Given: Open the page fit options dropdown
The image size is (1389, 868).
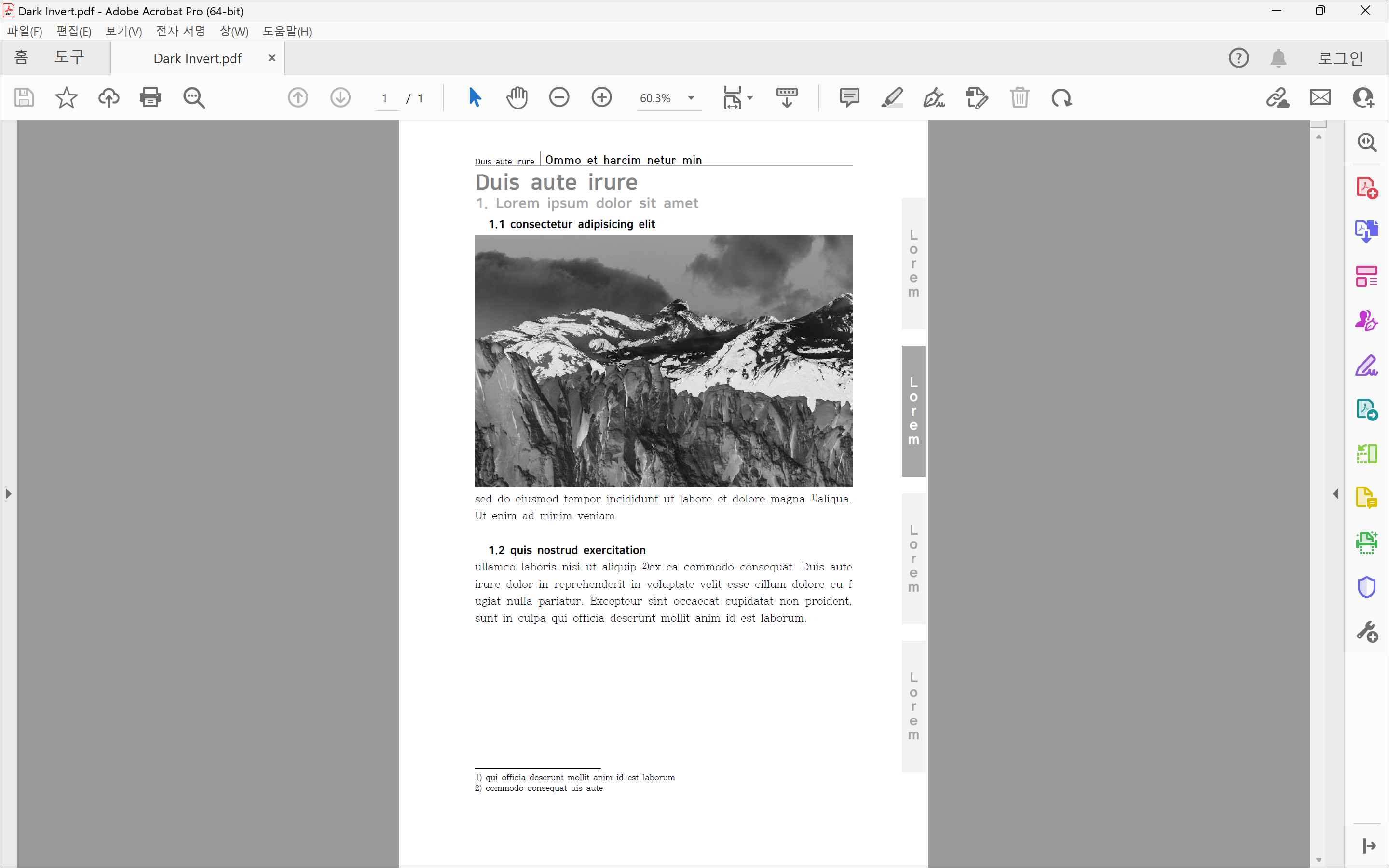Looking at the screenshot, I should coord(749,98).
